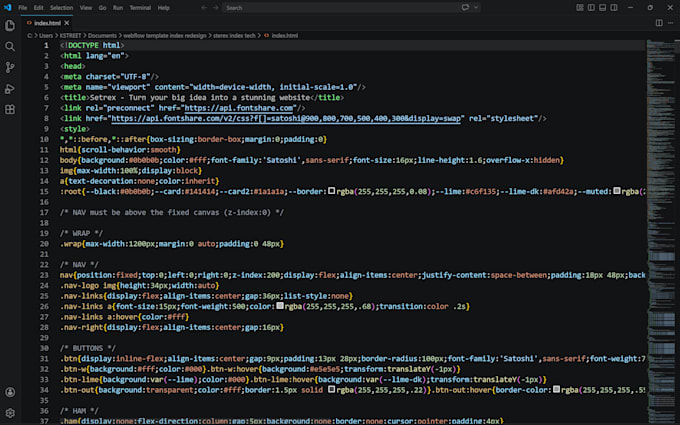Toggle the secondary side bar

click(x=614, y=7)
